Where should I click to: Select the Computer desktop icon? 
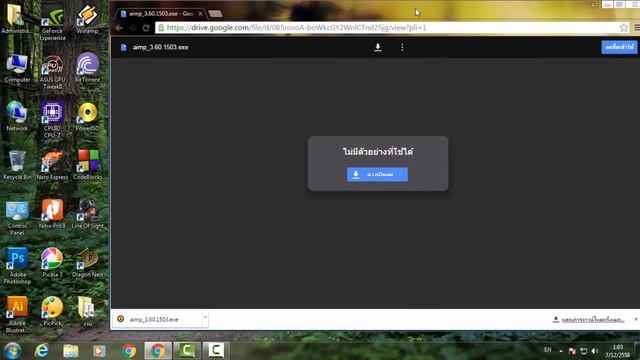coord(17,68)
